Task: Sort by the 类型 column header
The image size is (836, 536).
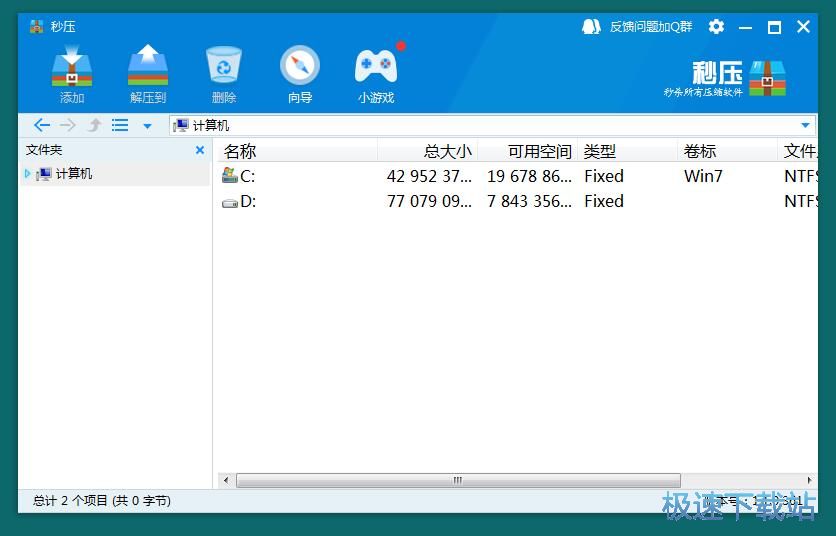Action: coord(628,151)
